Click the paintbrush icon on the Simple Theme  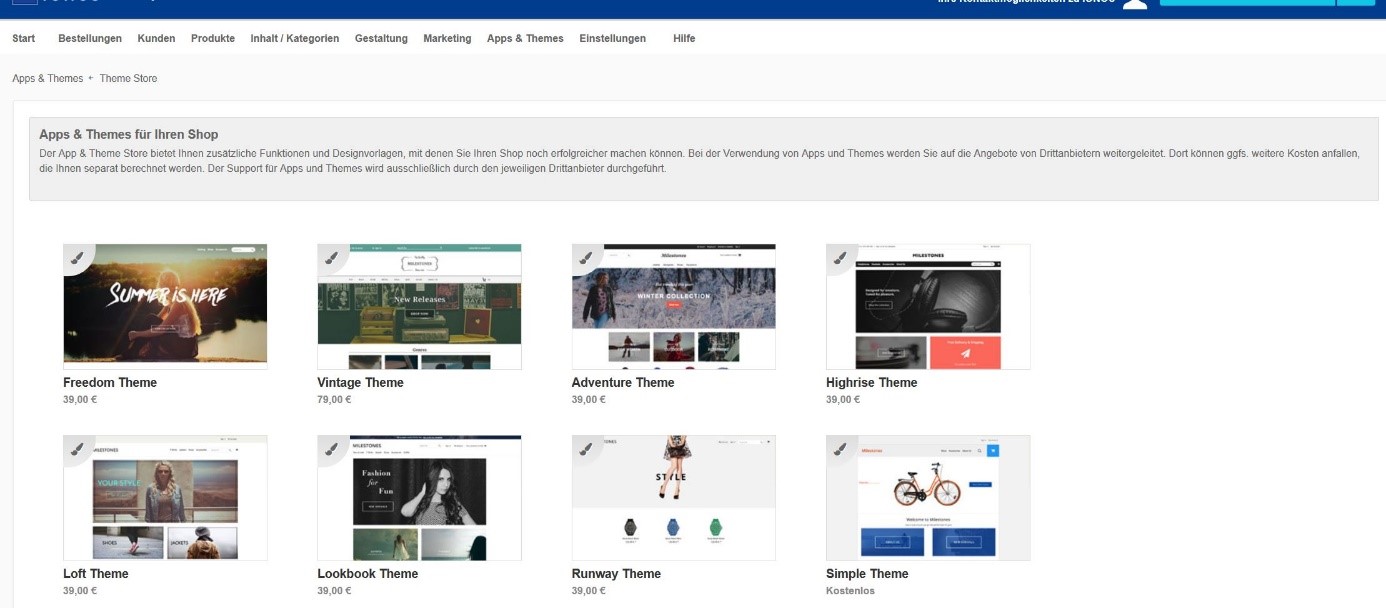pyautogui.click(x=840, y=449)
